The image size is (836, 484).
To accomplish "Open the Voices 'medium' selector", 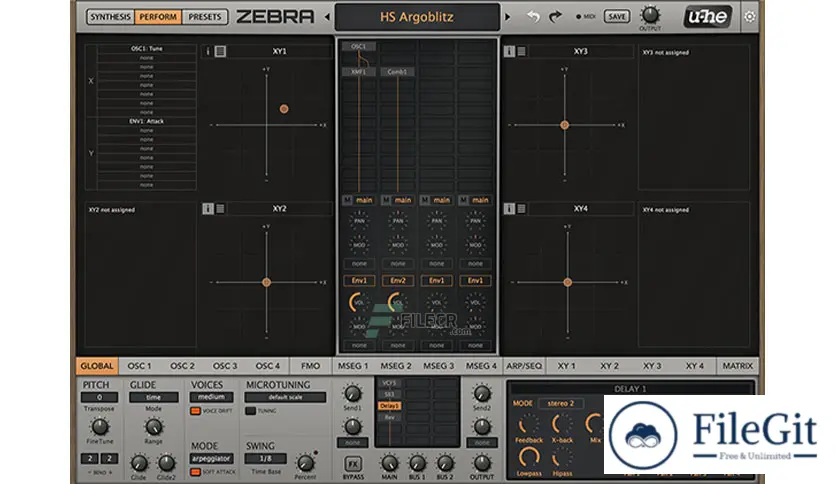I will coord(211,397).
